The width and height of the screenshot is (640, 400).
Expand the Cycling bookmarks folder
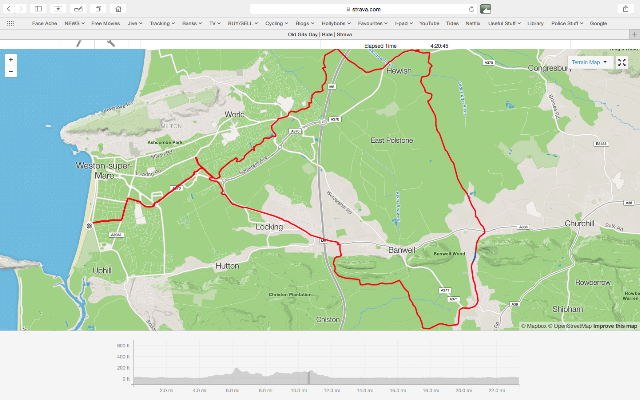(x=276, y=23)
